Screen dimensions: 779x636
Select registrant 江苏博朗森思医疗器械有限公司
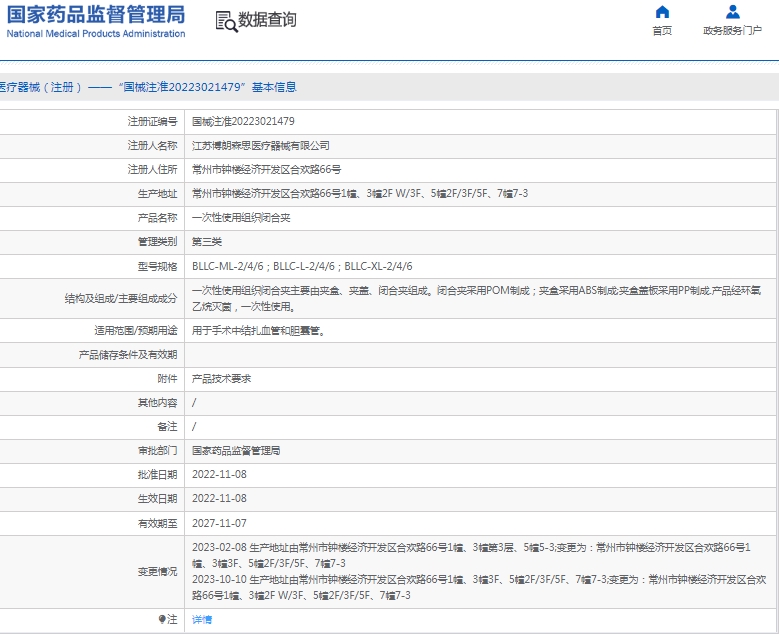point(261,146)
